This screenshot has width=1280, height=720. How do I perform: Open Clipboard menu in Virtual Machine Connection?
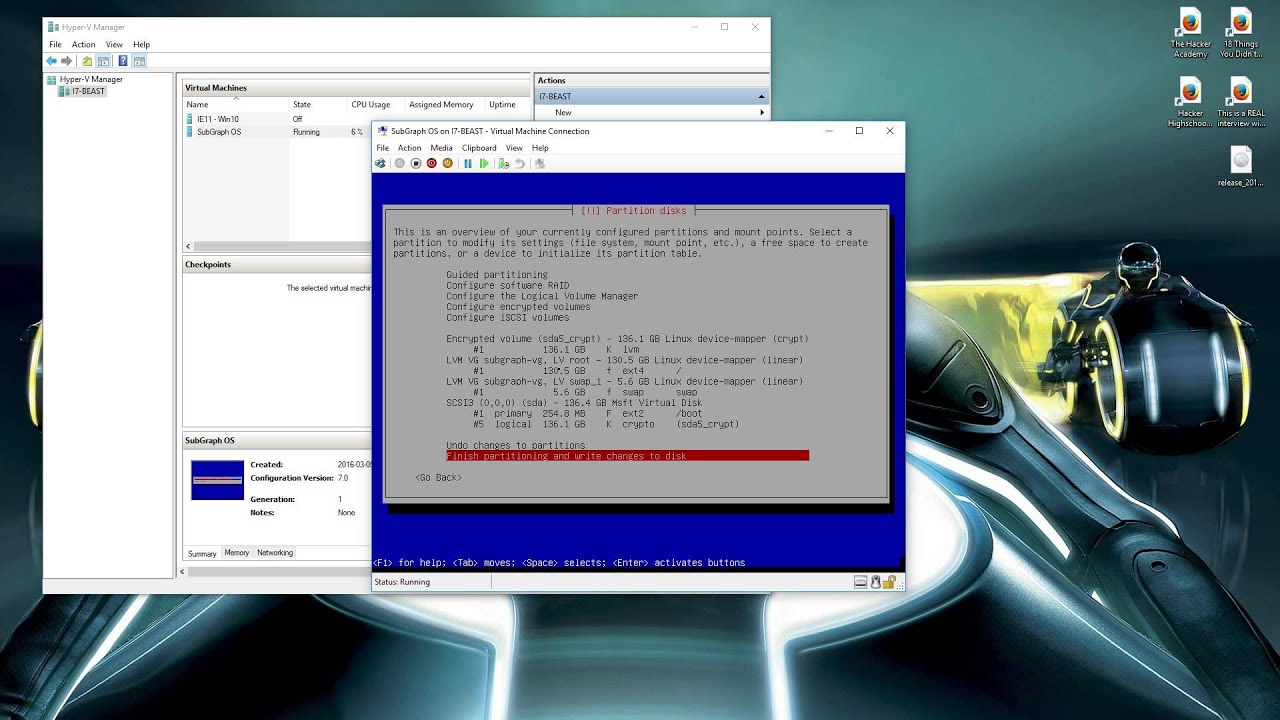click(479, 148)
